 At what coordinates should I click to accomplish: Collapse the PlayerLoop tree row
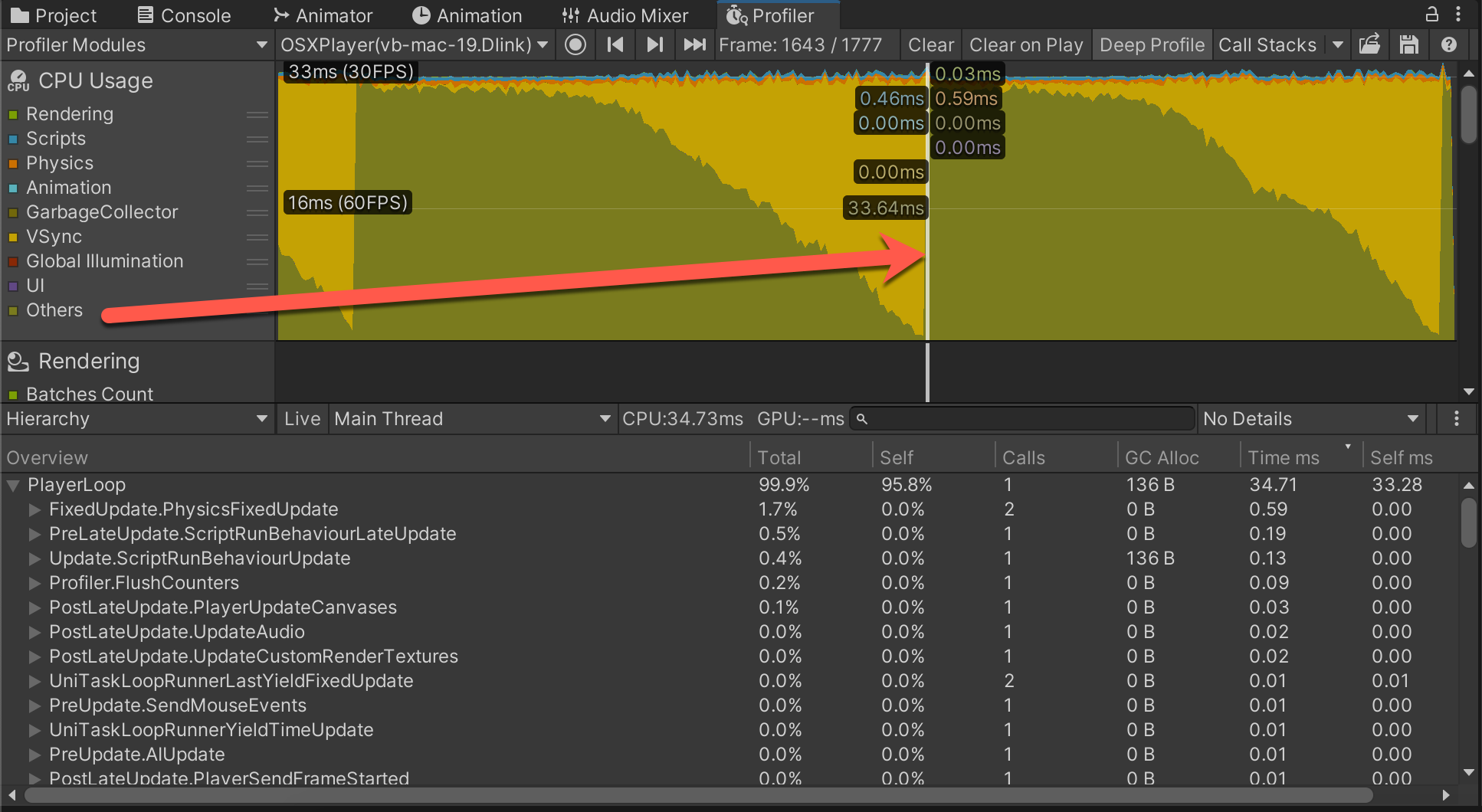[13, 485]
